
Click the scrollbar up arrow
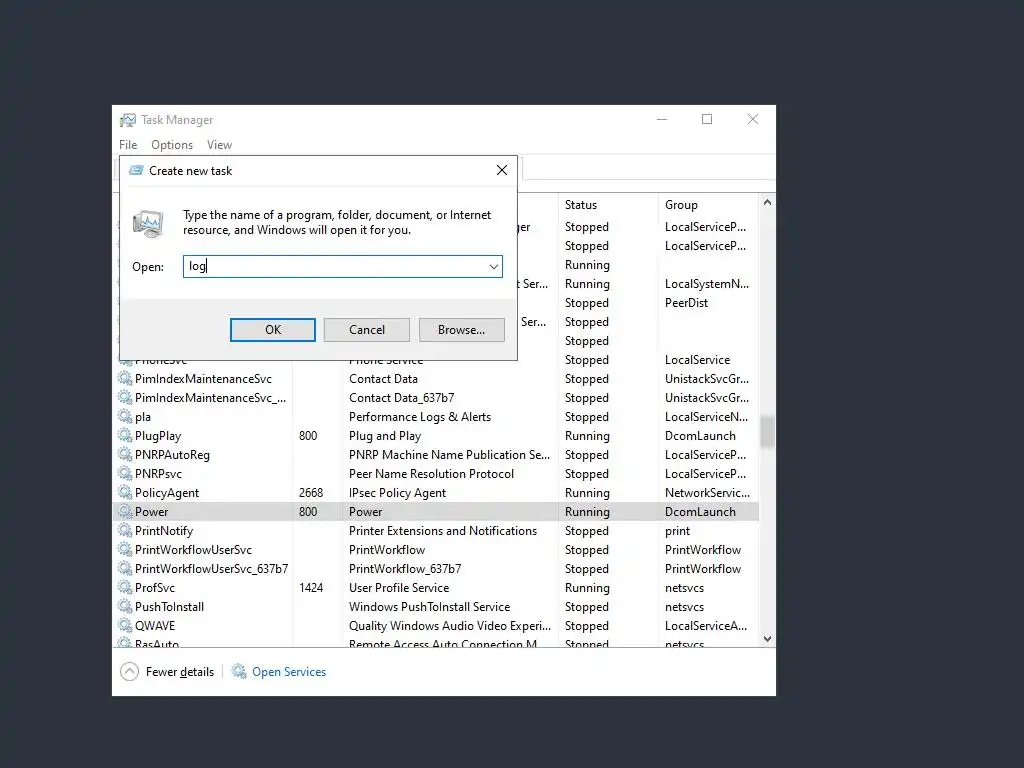point(767,202)
